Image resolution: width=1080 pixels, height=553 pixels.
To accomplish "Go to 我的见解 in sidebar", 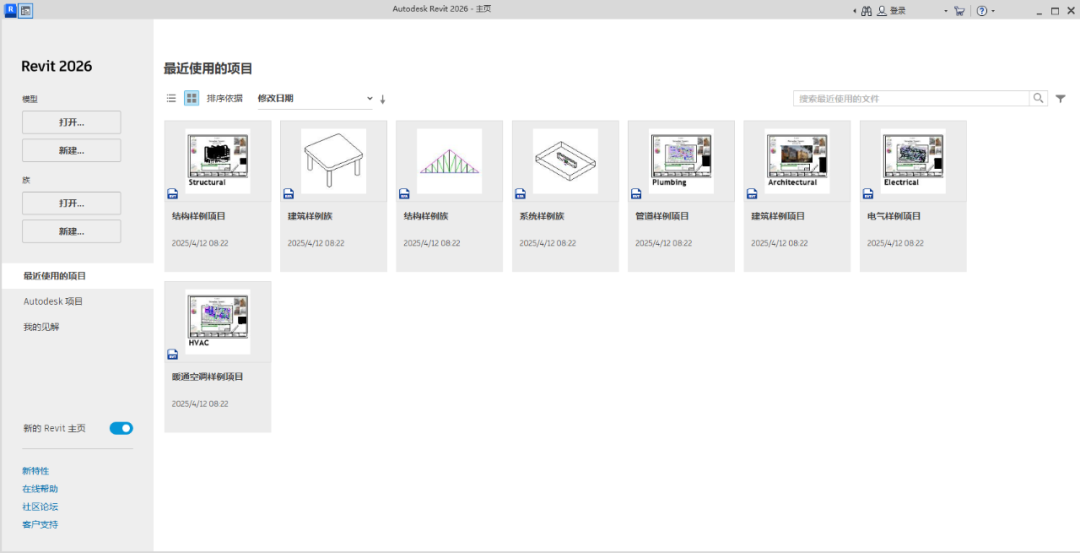I will coord(42,327).
